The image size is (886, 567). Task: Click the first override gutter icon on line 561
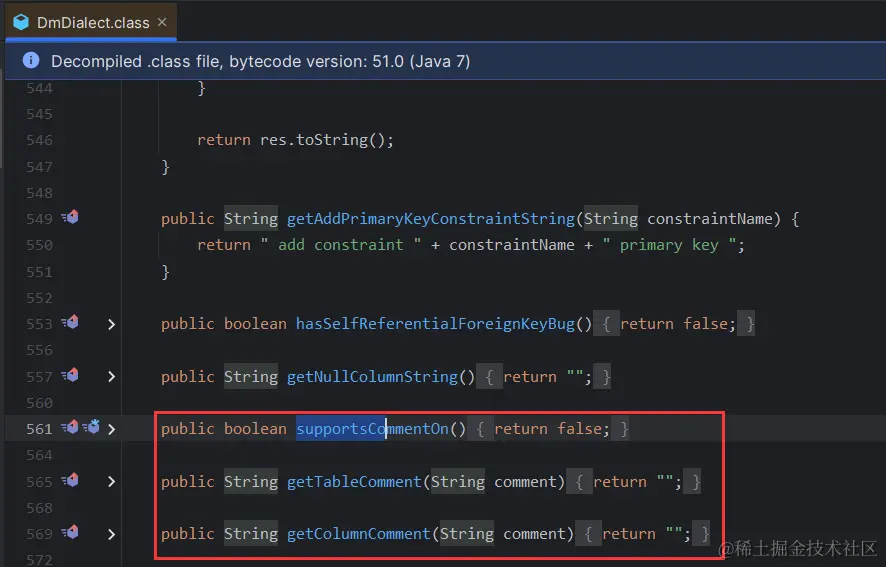click(x=70, y=427)
